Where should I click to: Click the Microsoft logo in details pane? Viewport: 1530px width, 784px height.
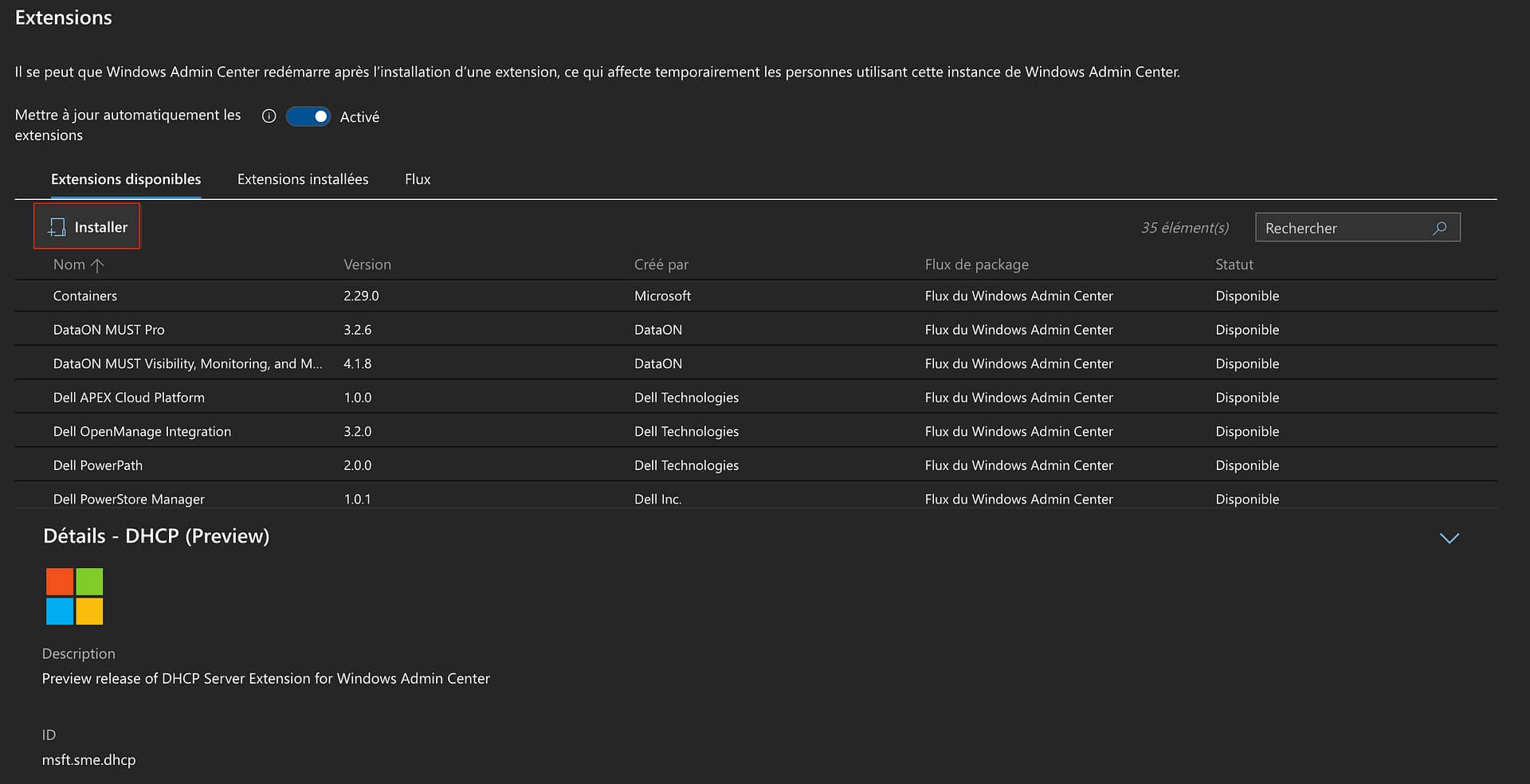(75, 597)
